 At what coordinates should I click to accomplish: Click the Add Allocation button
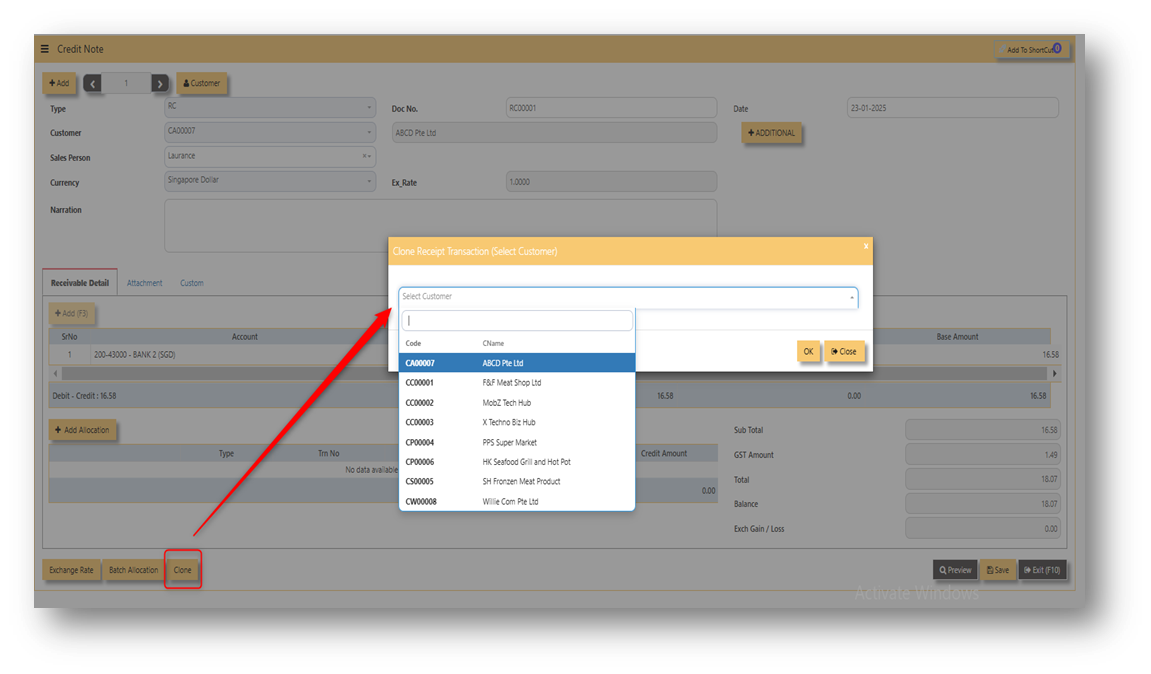(x=82, y=430)
